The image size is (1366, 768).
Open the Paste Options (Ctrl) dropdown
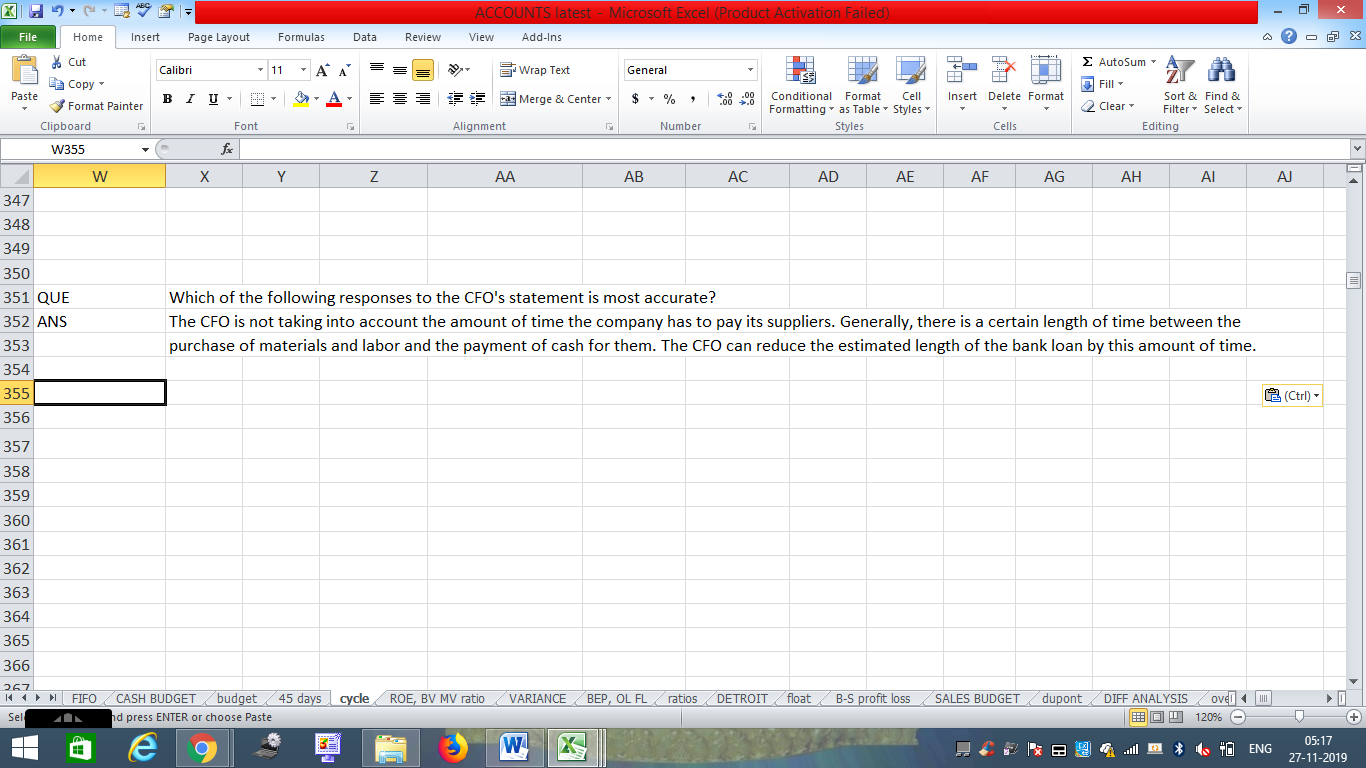coord(1292,396)
